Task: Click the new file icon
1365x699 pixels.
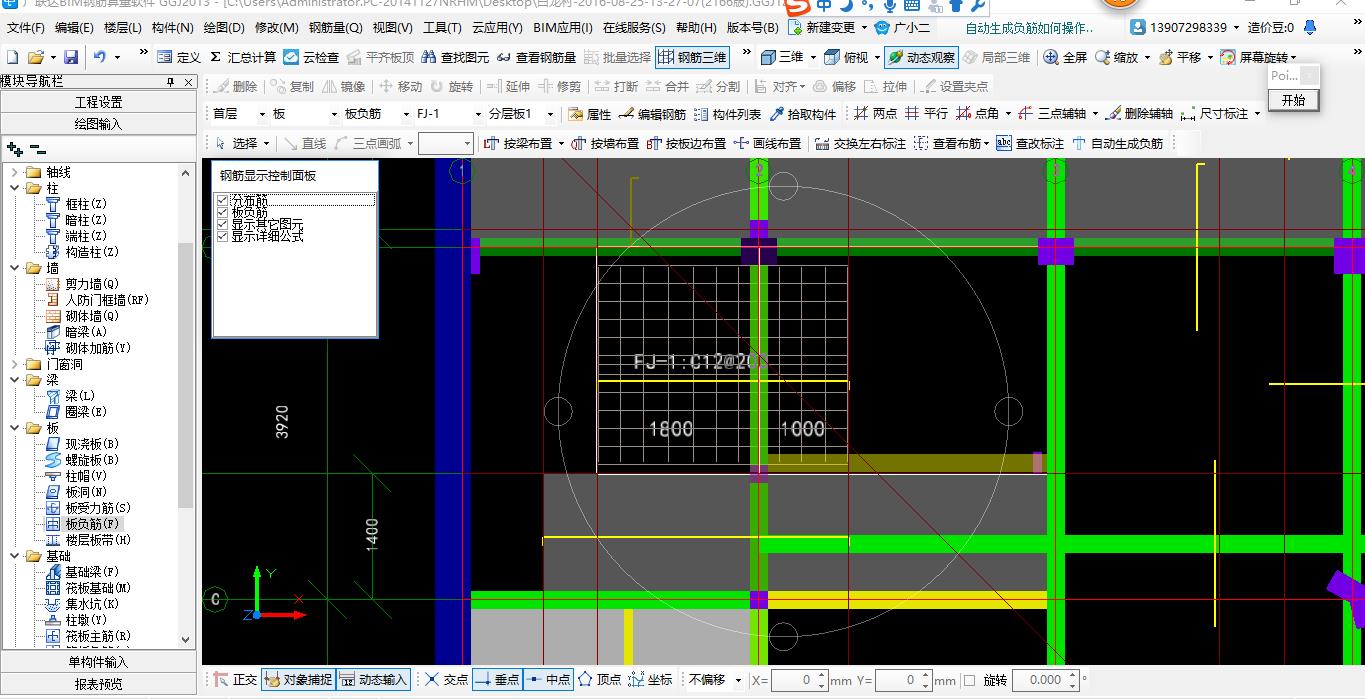Action: point(12,57)
